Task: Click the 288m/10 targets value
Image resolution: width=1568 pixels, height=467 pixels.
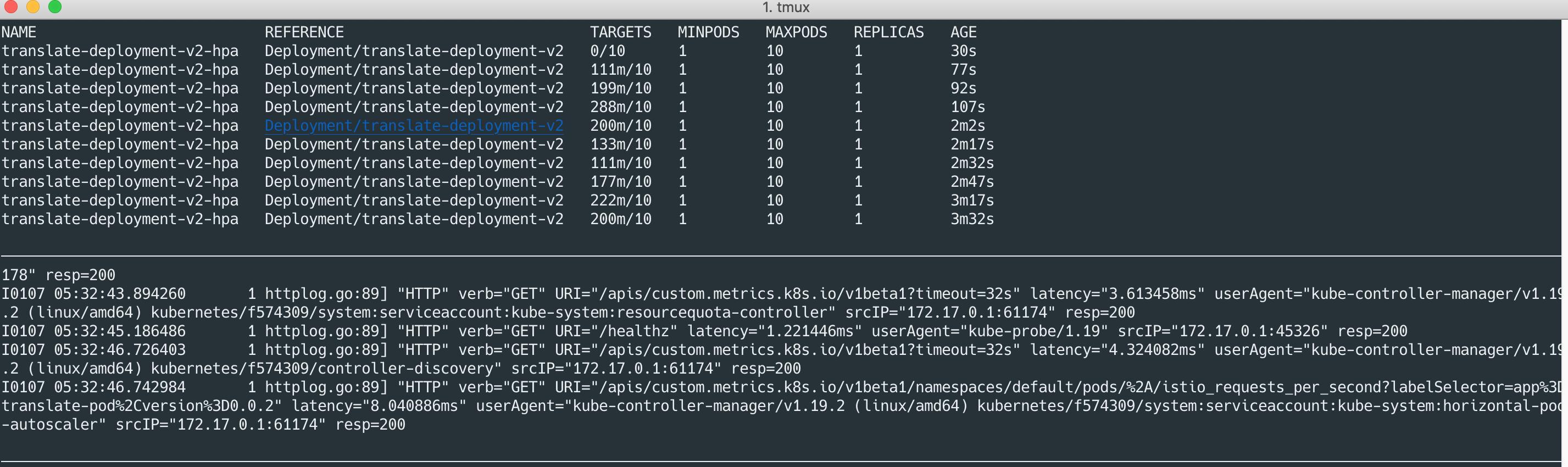Action: tap(620, 107)
